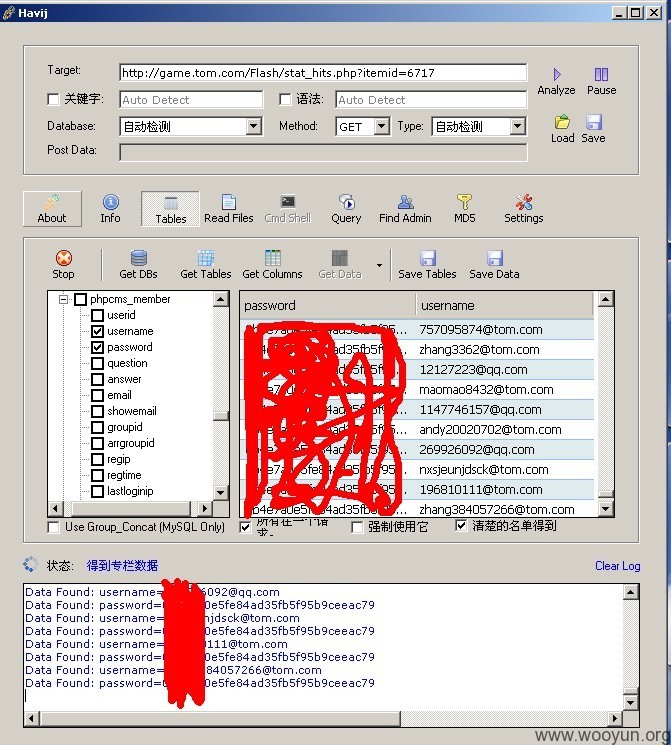Click the password column header

(x=328, y=306)
